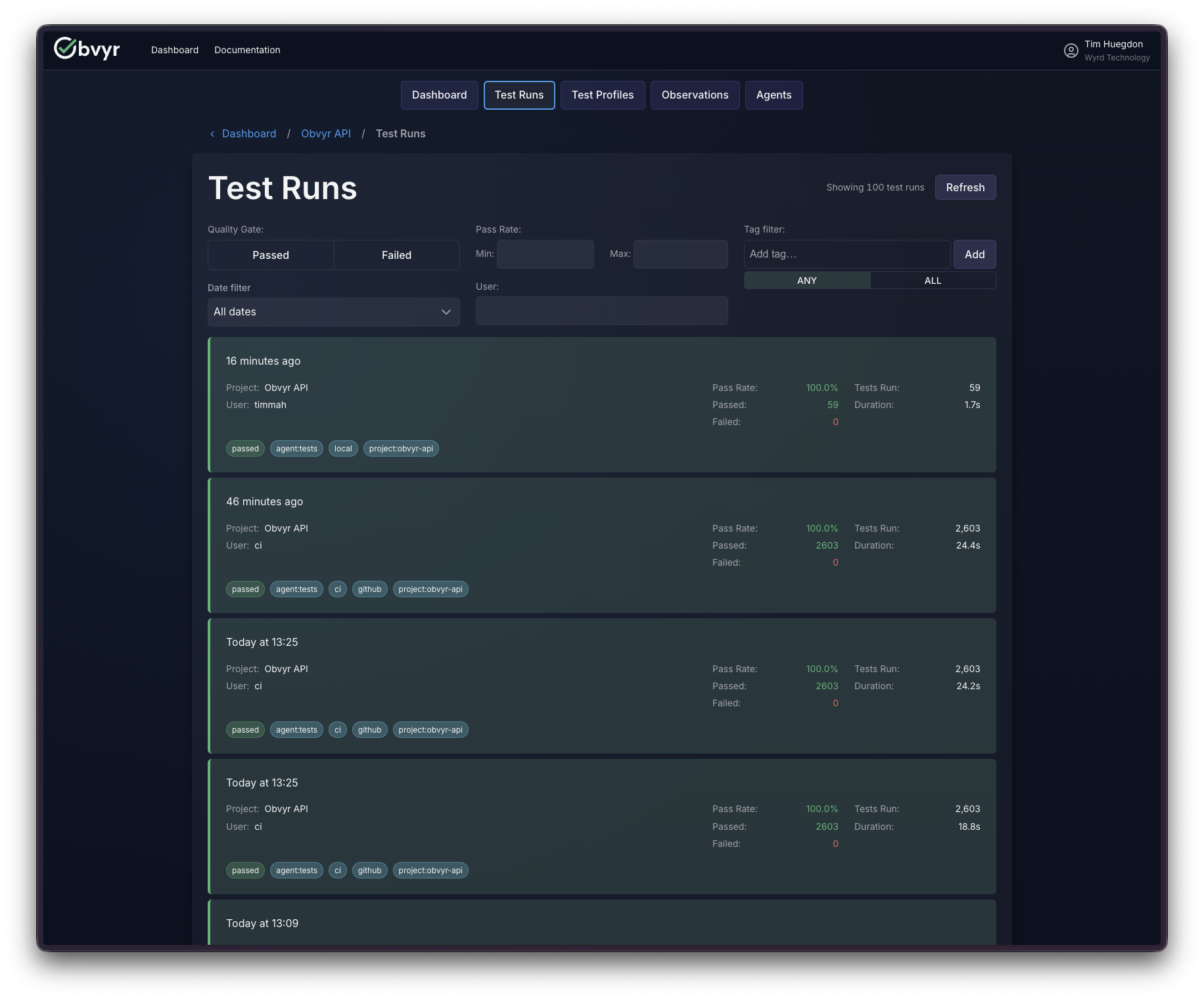Click the local tag on timmah's run
Screen dimensions: 1204x1000
click(343, 449)
